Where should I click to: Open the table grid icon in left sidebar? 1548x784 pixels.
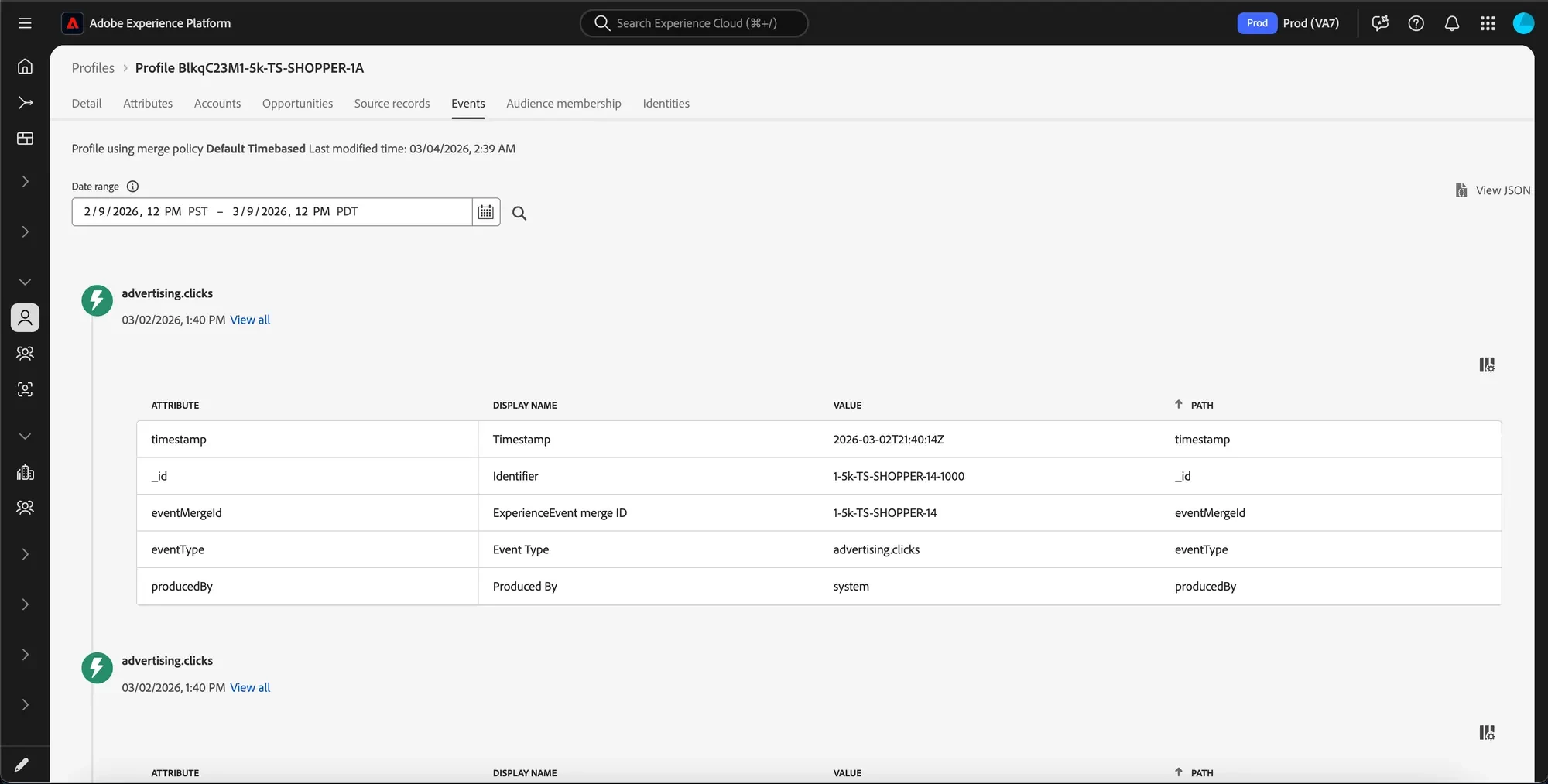[x=25, y=139]
